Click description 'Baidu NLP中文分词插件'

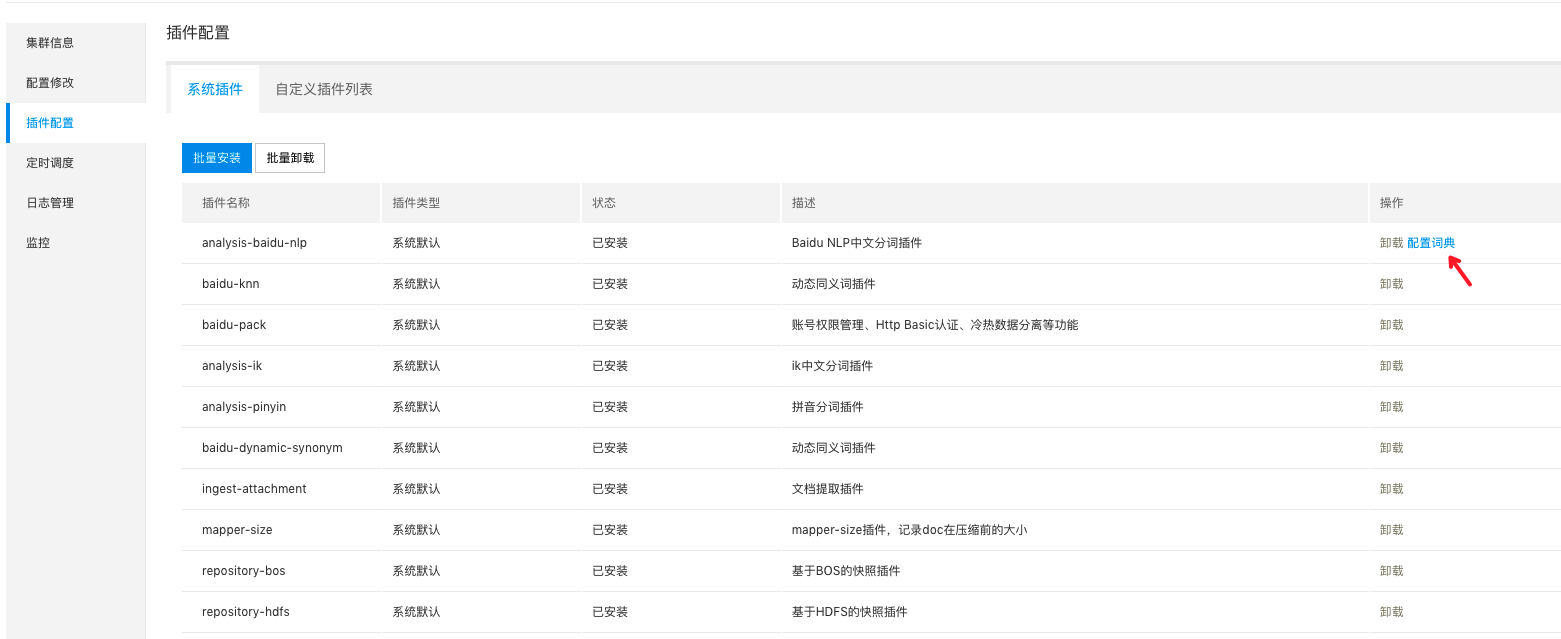pyautogui.click(x=857, y=243)
